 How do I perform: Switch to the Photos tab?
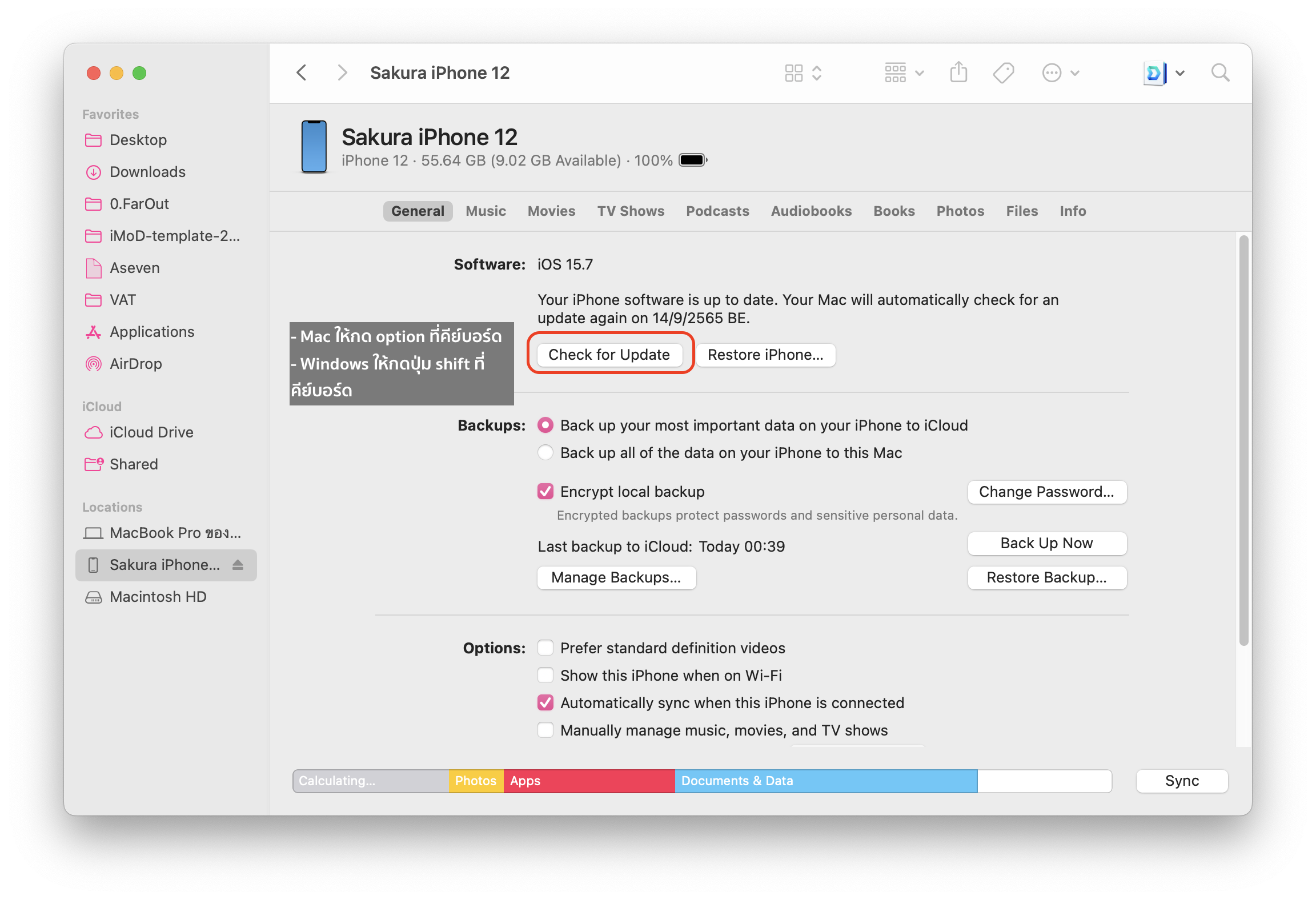click(960, 211)
